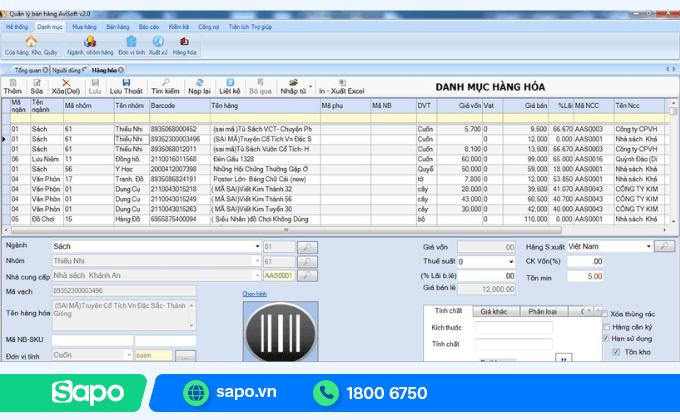680x420 pixels.
Task: Click the Nạp lại reload icon
Action: (x=199, y=87)
